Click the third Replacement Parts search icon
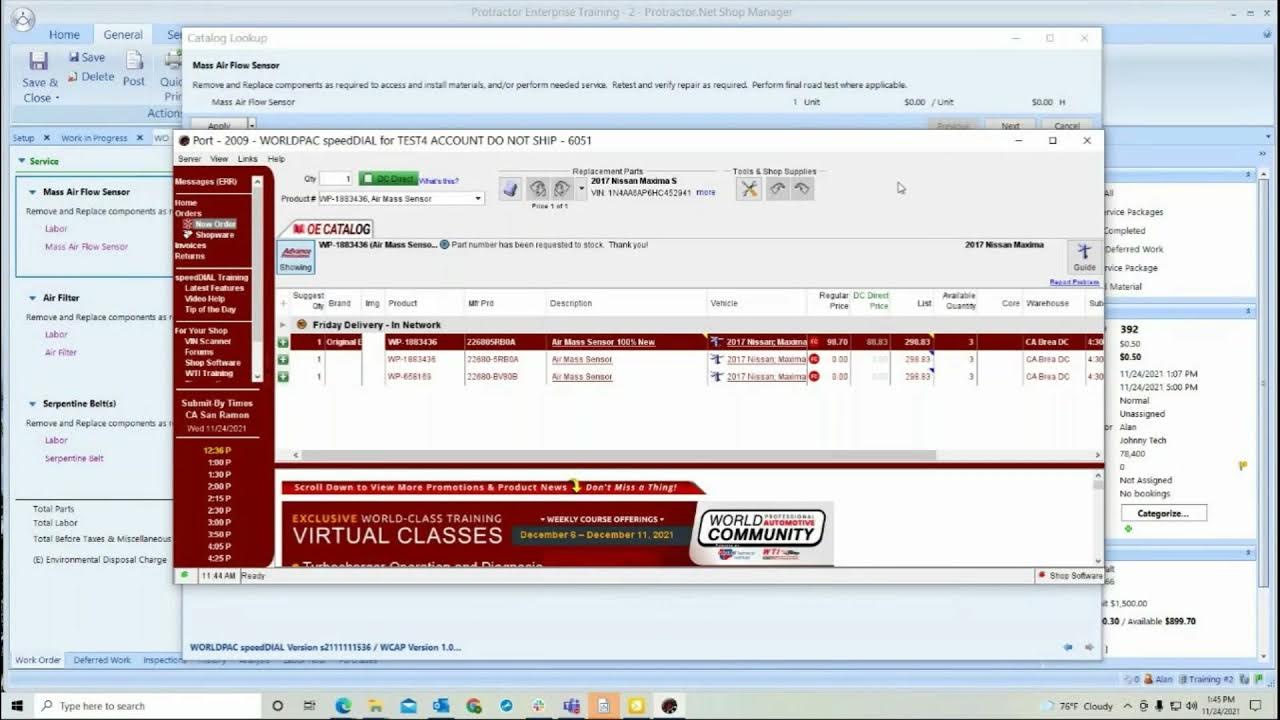 click(x=562, y=188)
